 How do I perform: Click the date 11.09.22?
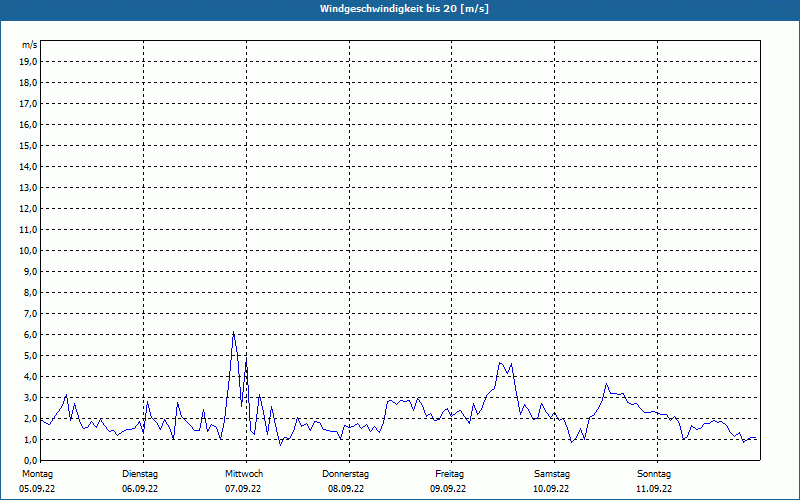click(x=654, y=489)
